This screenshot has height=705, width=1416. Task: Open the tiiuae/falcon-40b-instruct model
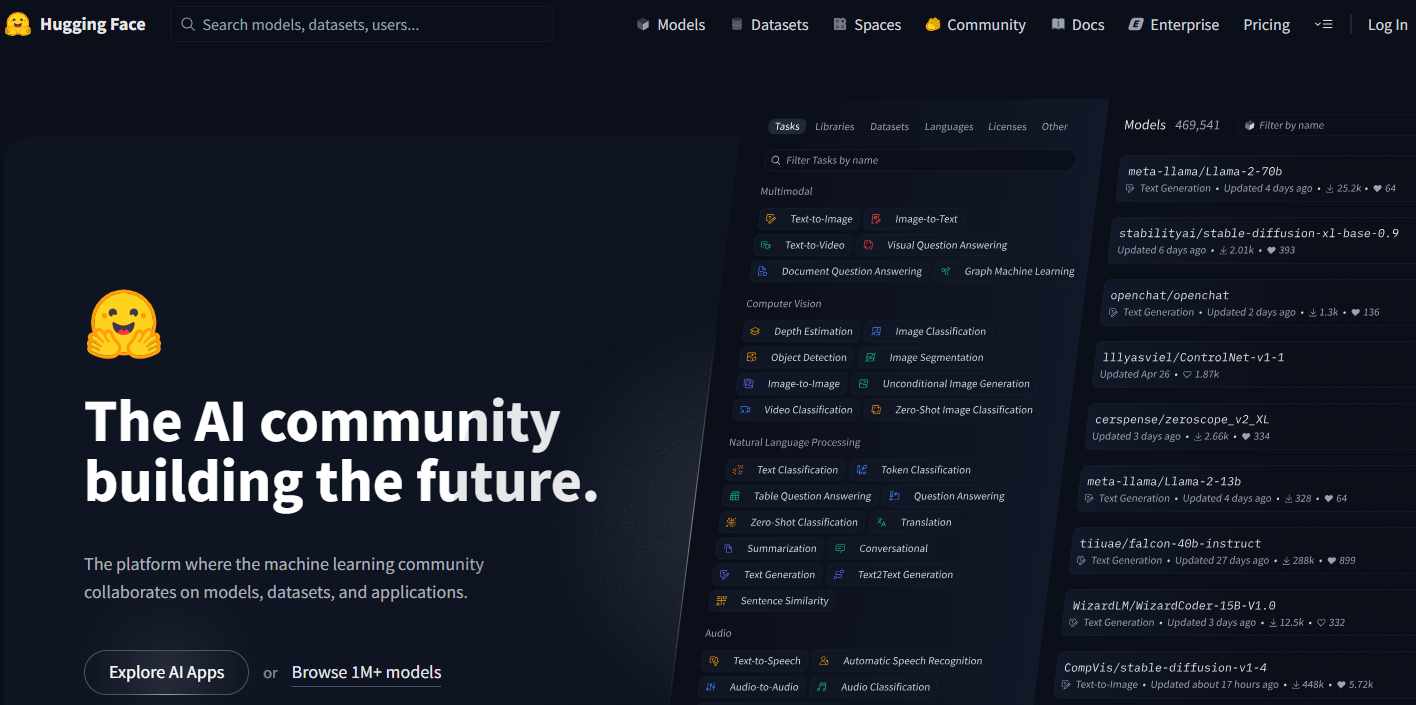click(1243, 551)
